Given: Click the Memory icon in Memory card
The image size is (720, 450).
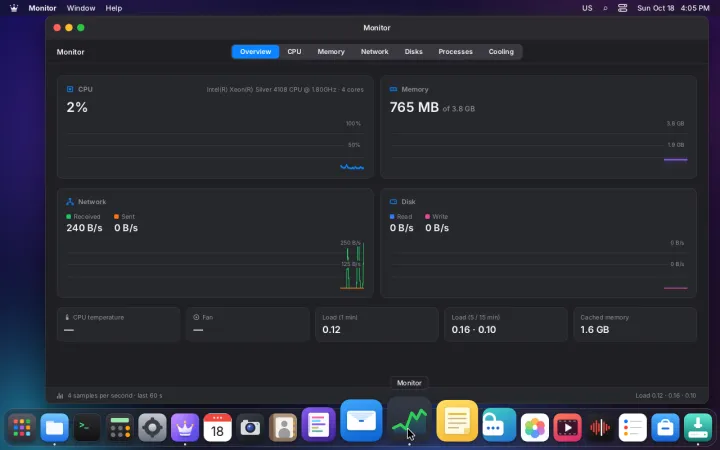Looking at the screenshot, I should click(x=394, y=89).
